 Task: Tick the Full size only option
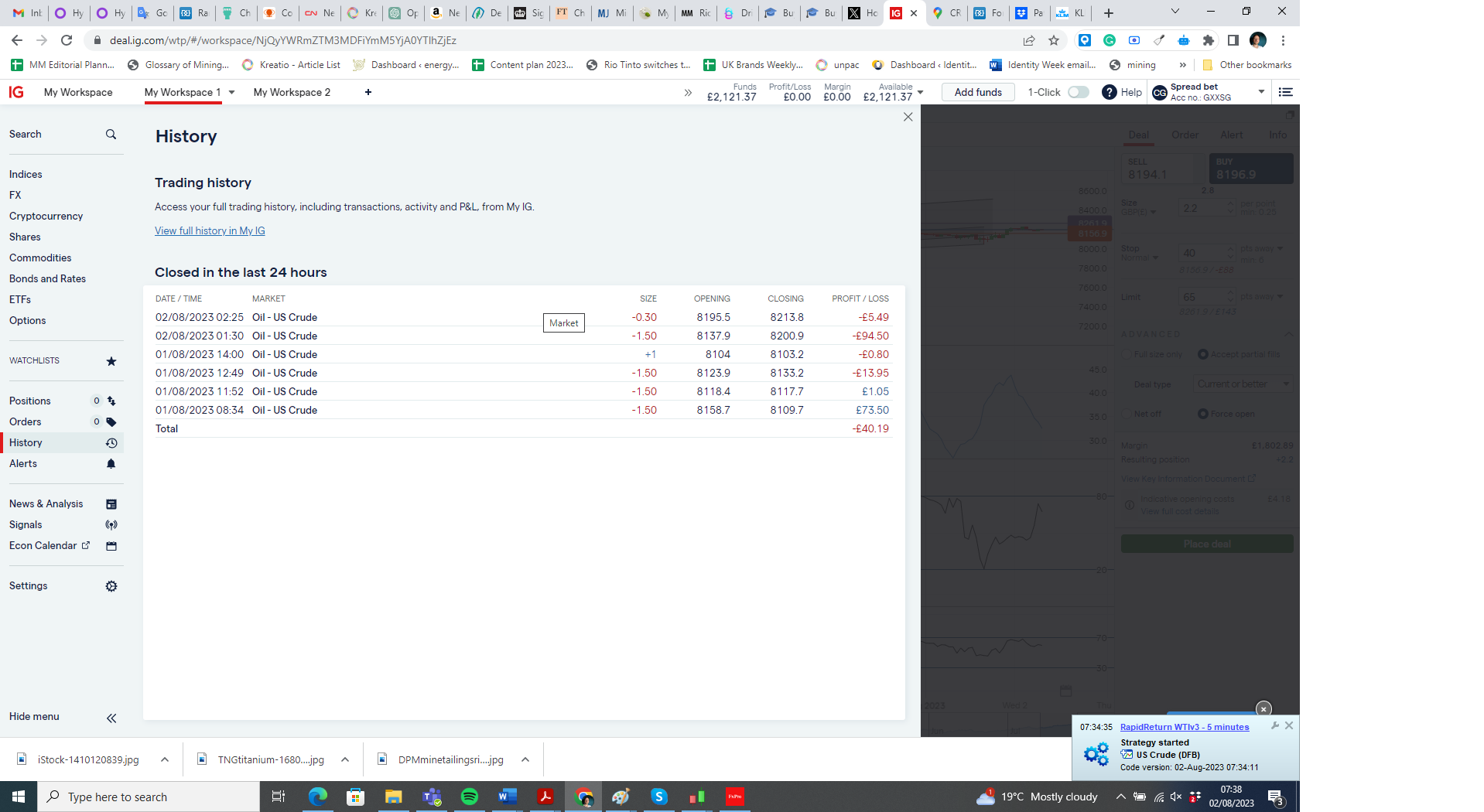click(x=1127, y=354)
